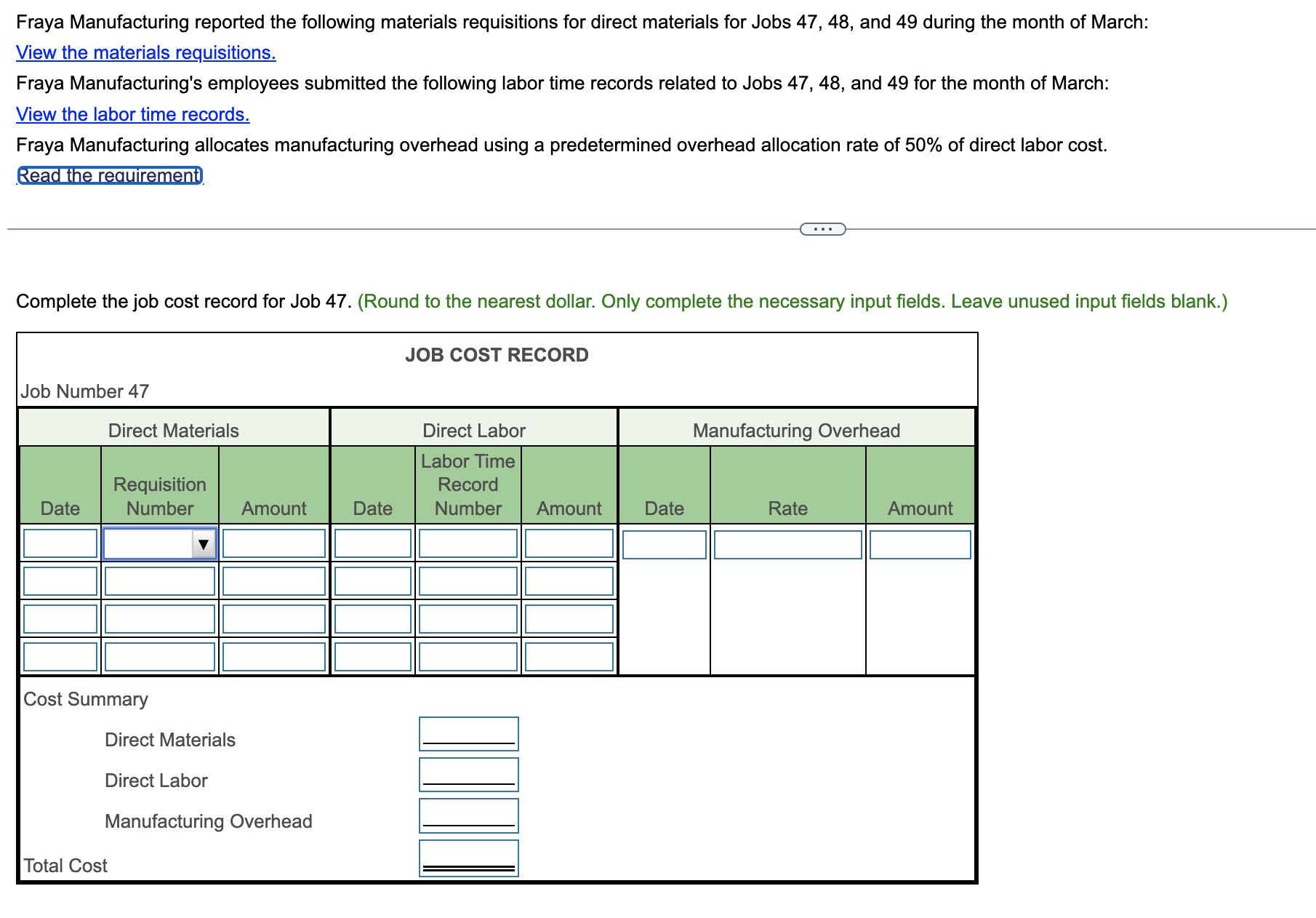Select the first Direct Labor Date field
The image size is (1316, 918).
click(372, 543)
